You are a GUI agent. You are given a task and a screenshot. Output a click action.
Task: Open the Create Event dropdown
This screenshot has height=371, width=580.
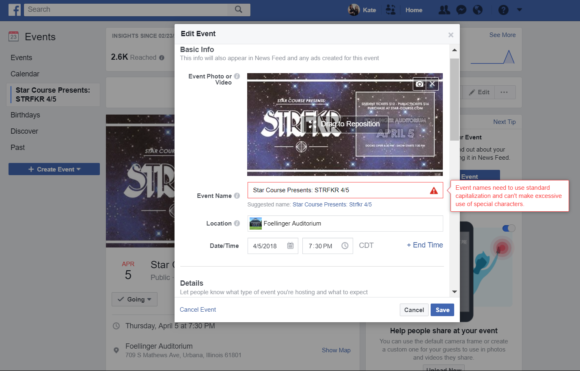(54, 169)
